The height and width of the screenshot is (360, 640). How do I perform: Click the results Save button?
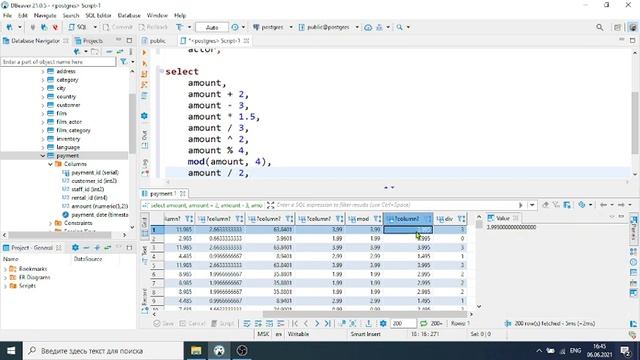(x=164, y=324)
